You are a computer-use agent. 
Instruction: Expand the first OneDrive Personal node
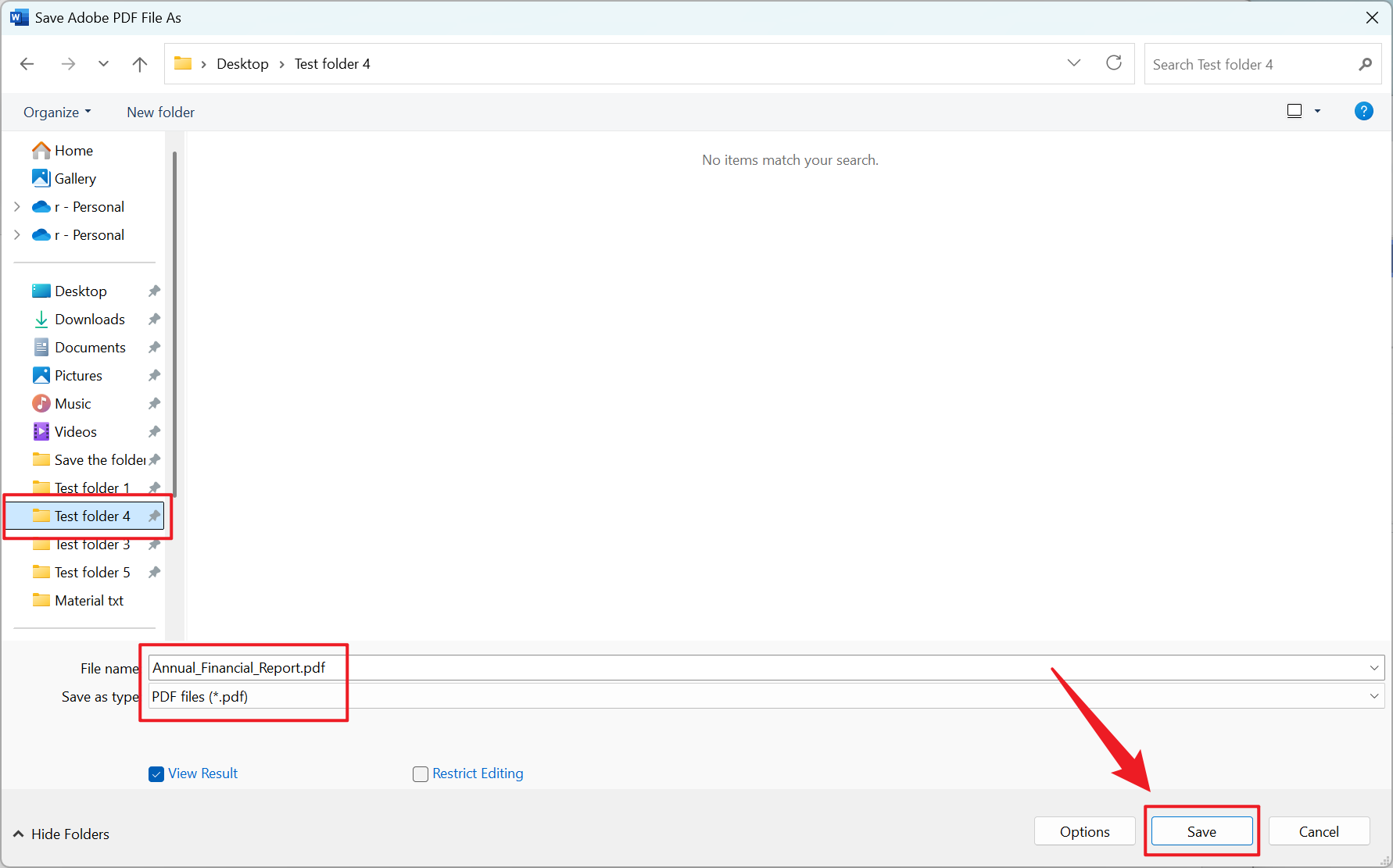click(17, 207)
